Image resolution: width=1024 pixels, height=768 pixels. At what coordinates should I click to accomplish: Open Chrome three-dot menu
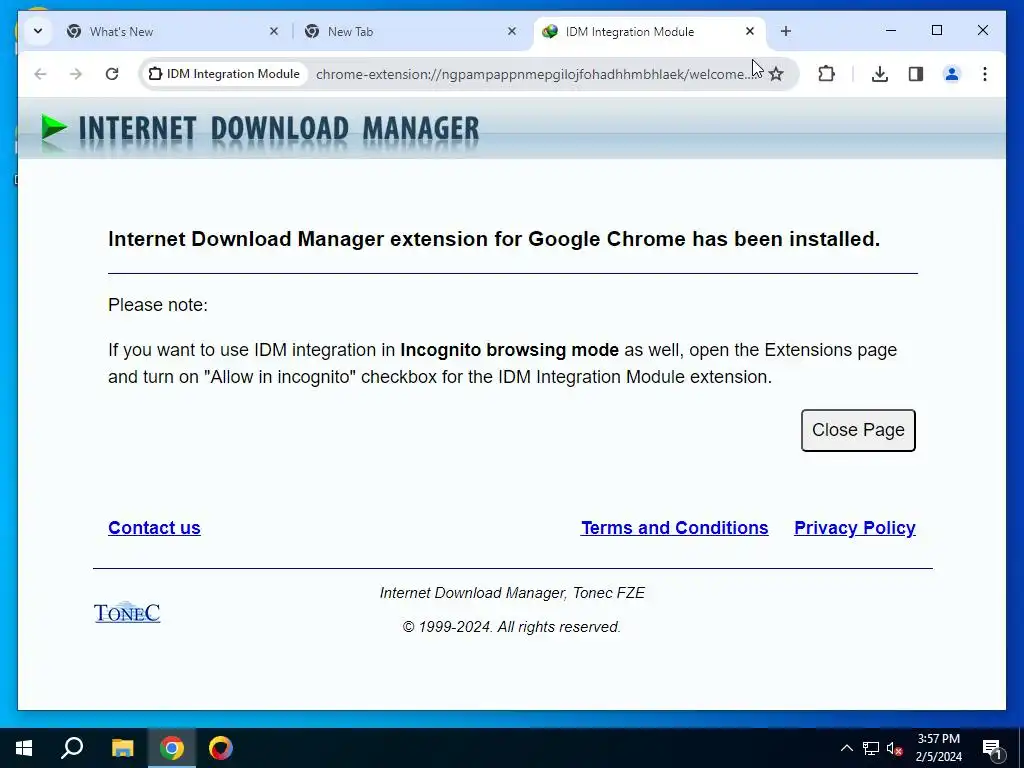[985, 74]
